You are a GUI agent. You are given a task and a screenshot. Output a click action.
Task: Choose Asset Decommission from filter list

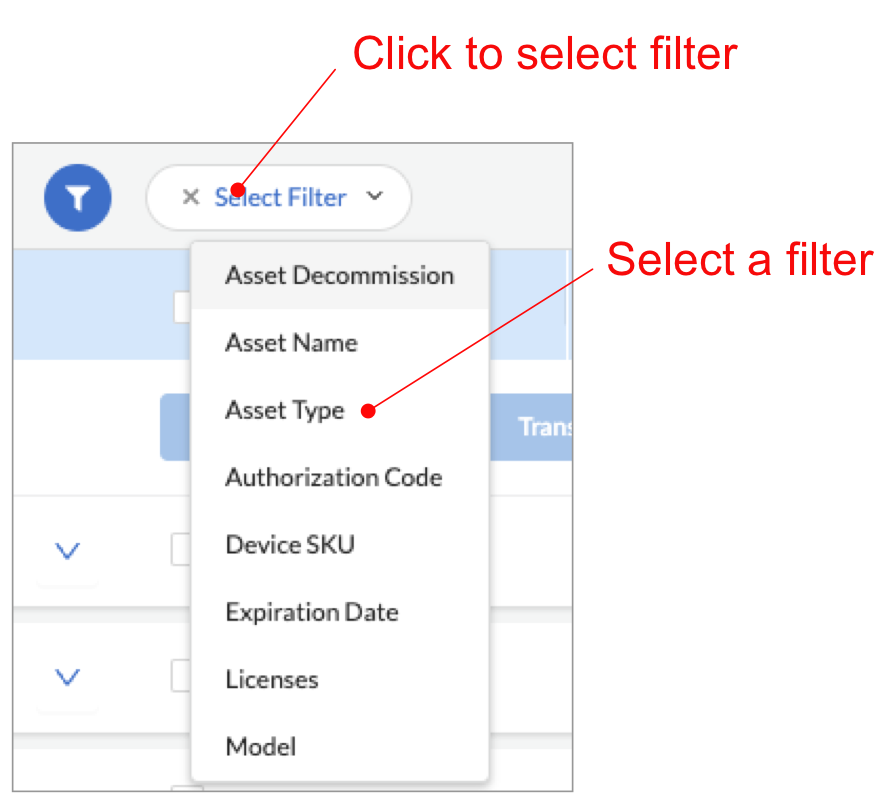coord(339,275)
